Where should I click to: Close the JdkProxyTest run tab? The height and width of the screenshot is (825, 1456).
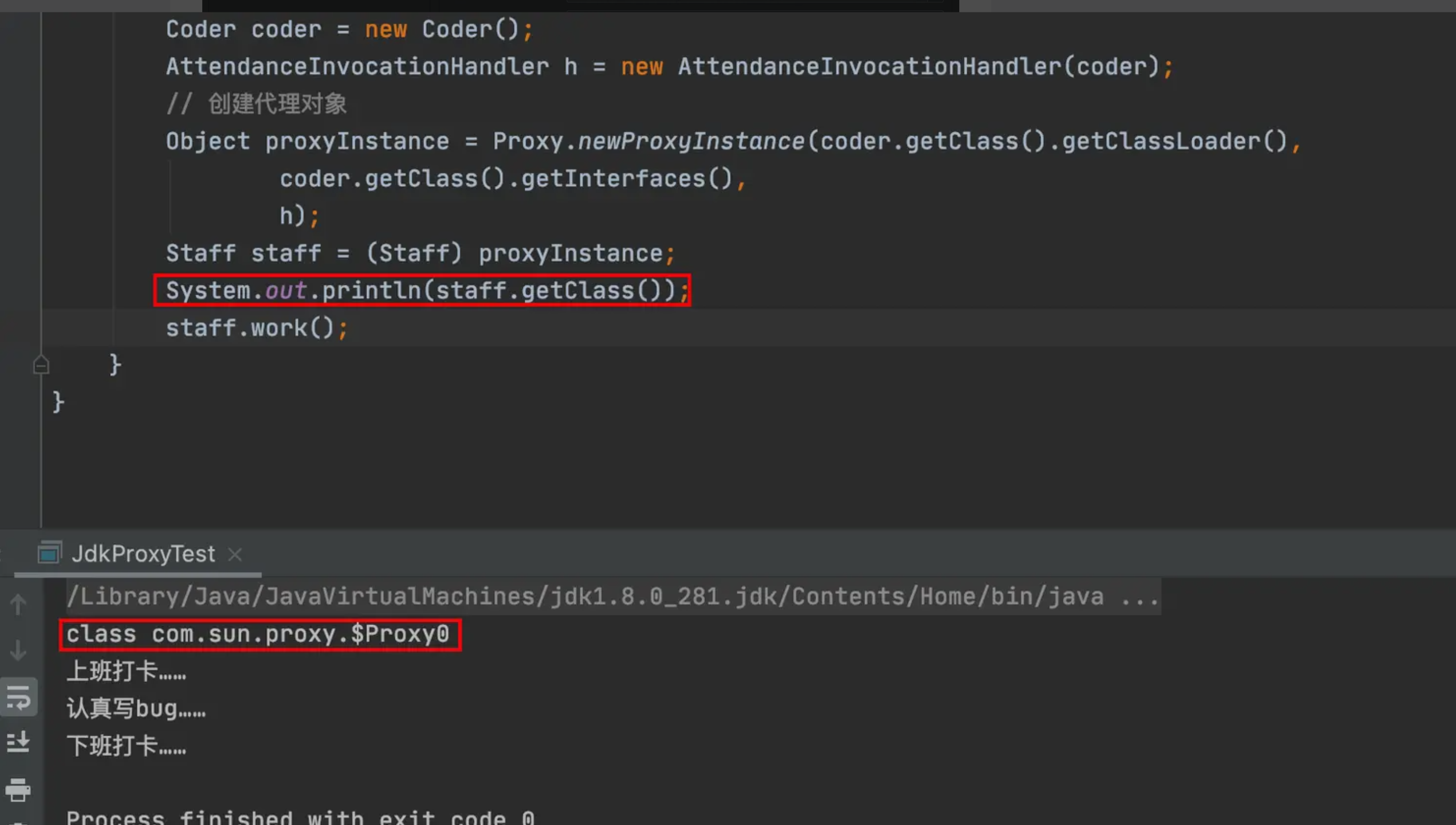(x=235, y=554)
